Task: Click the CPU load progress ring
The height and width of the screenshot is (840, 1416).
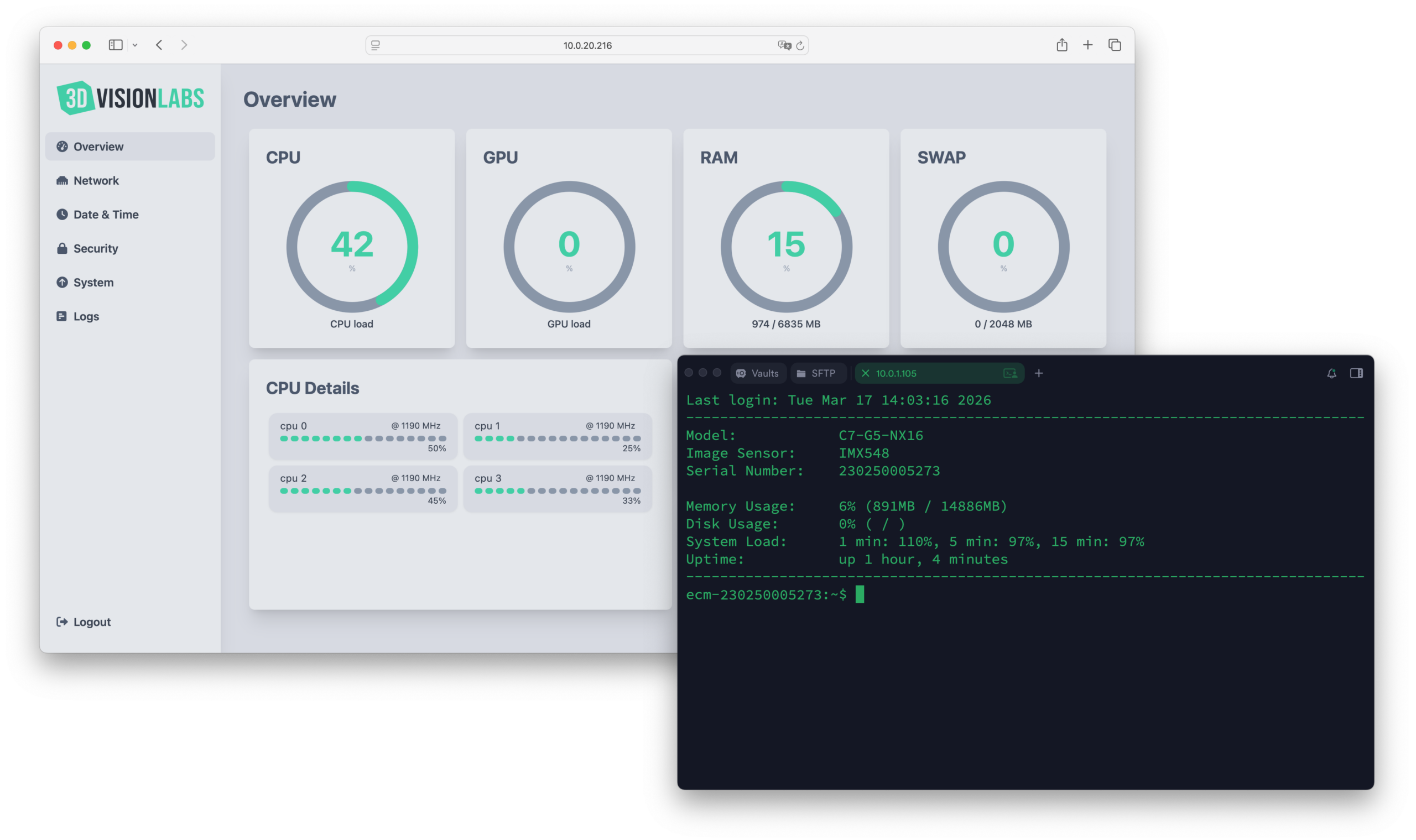Action: click(352, 245)
